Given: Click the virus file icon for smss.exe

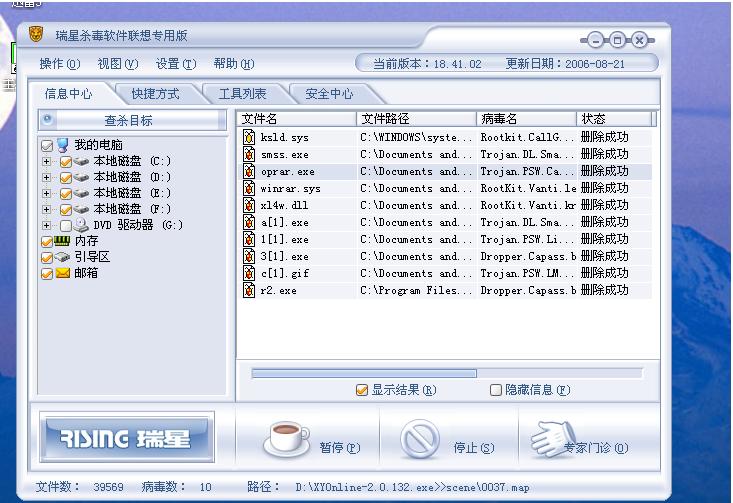Looking at the screenshot, I should pos(249,154).
